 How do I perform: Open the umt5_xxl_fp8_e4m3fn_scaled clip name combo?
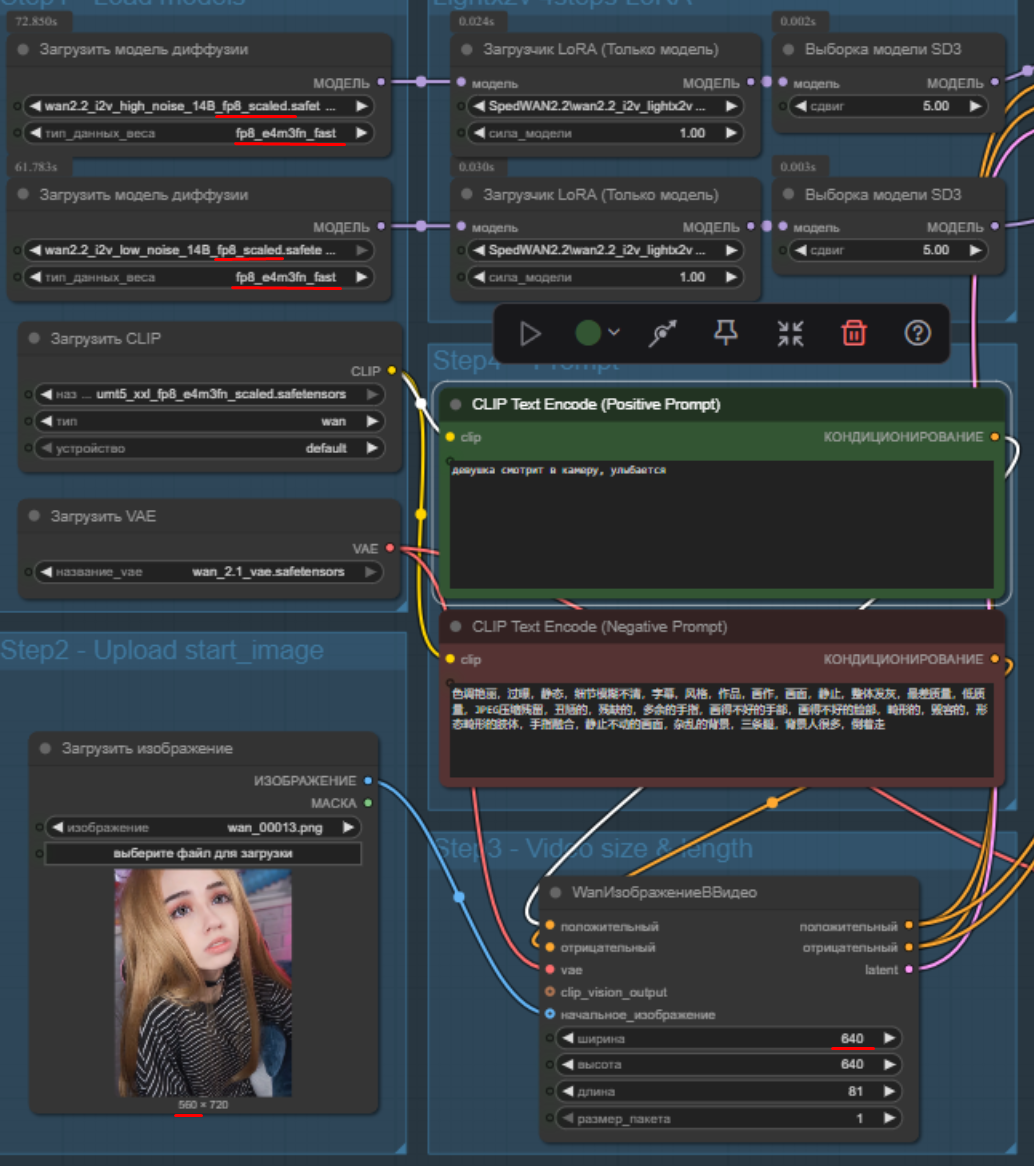pos(210,393)
